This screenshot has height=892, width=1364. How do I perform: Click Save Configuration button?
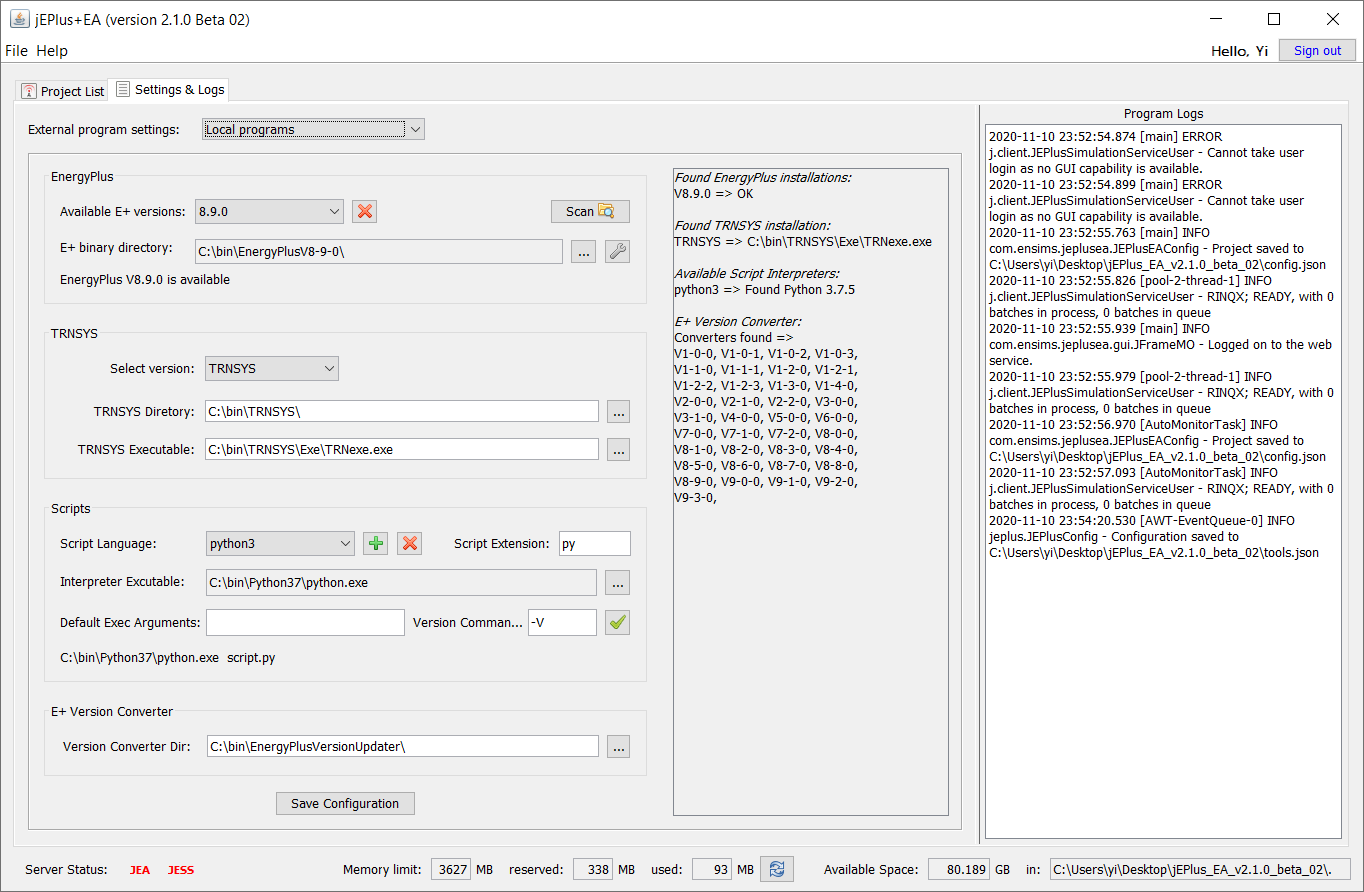click(x=345, y=803)
